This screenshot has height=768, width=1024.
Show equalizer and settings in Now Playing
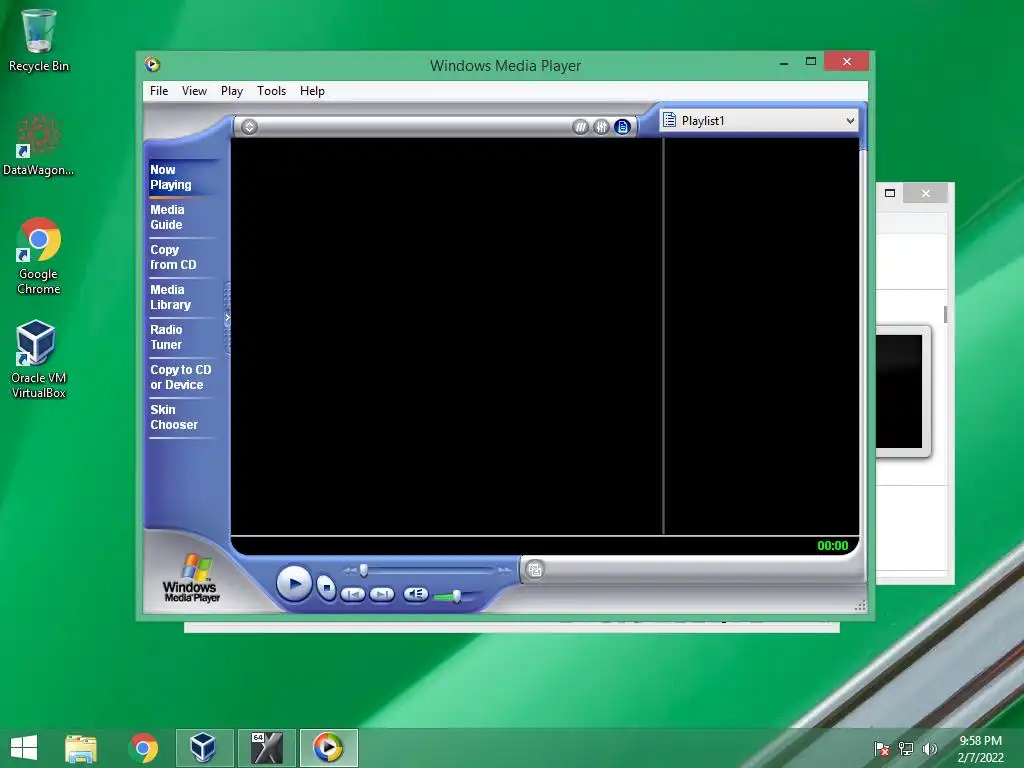coord(601,127)
